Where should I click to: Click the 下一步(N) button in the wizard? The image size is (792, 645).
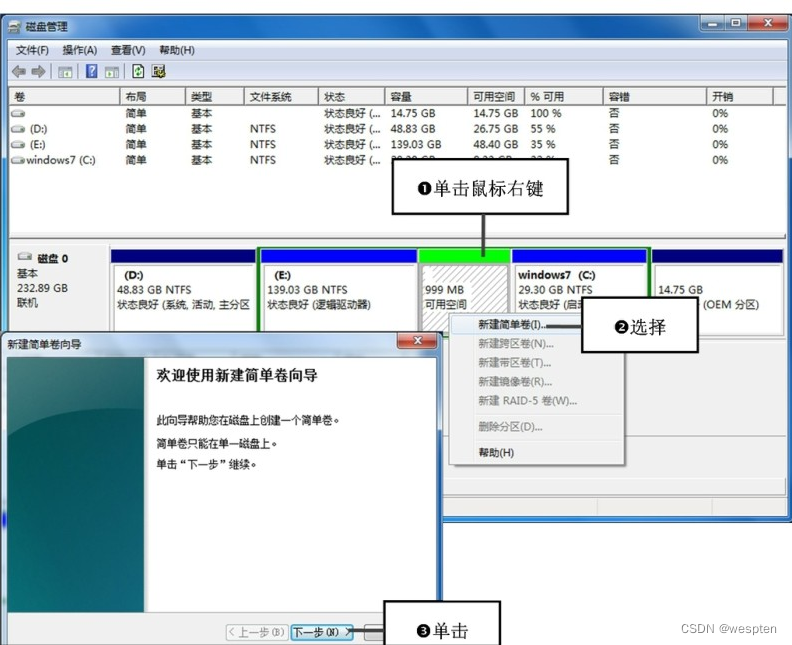click(x=322, y=632)
